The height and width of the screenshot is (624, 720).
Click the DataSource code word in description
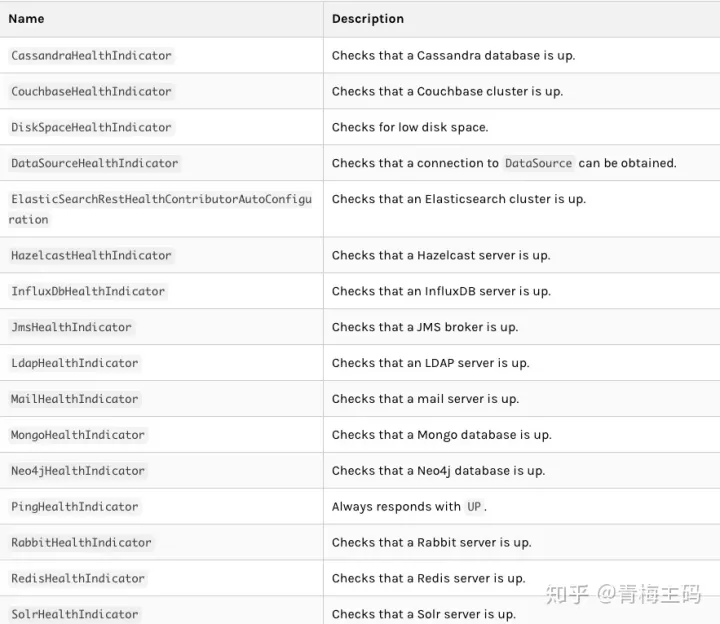538,163
